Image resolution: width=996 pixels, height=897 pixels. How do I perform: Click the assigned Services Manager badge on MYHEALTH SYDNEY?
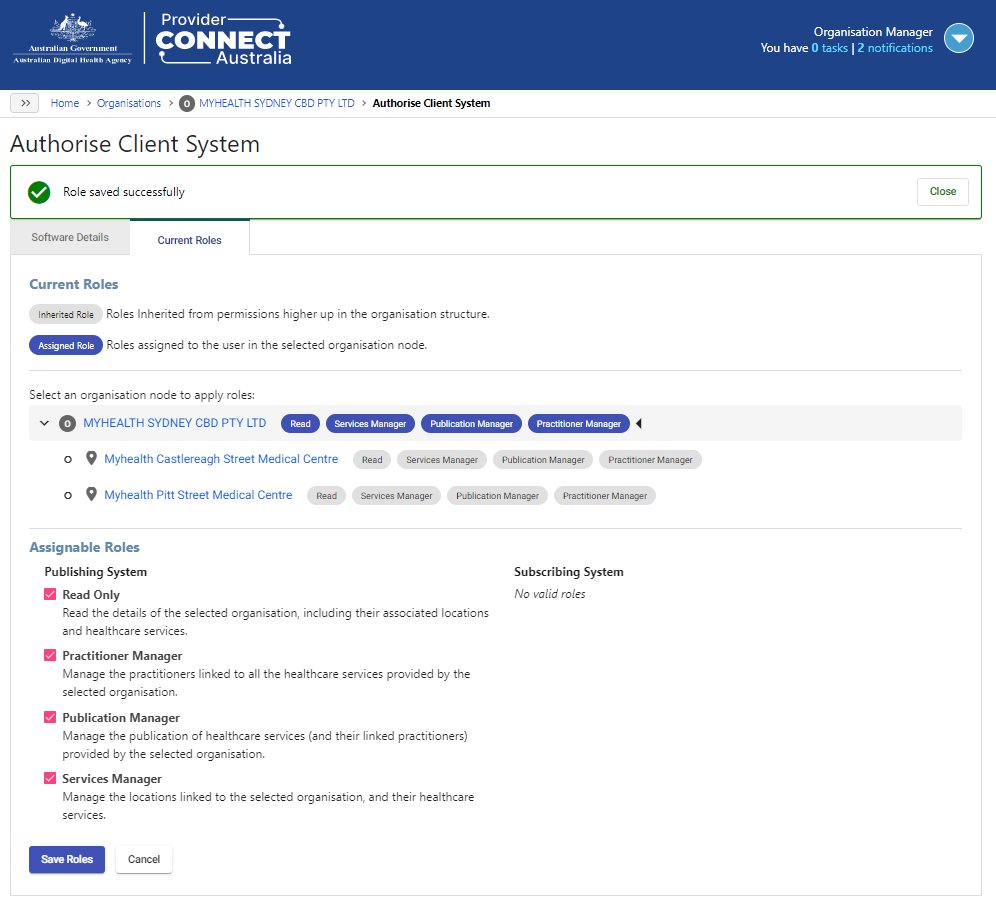pyautogui.click(x=370, y=424)
